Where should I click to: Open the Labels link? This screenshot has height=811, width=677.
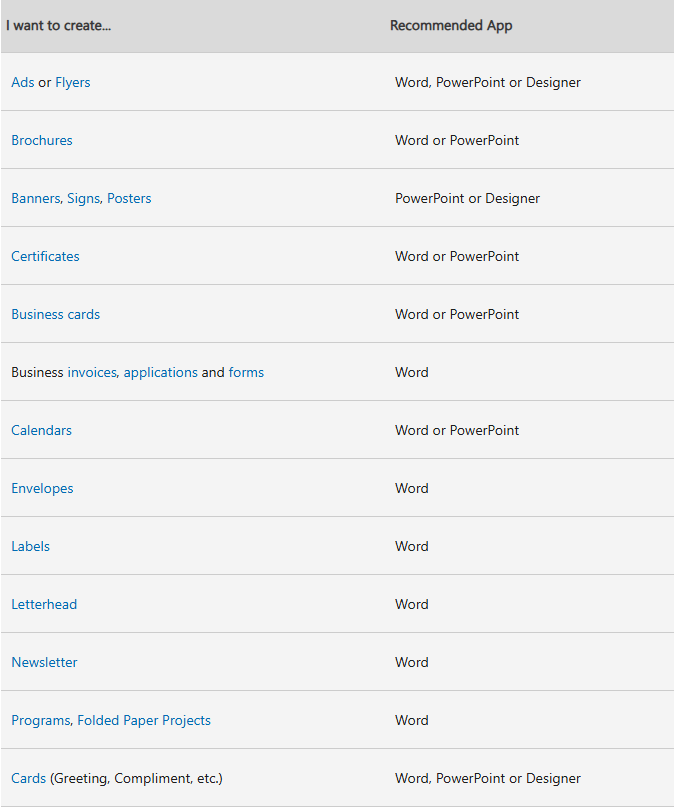31,546
